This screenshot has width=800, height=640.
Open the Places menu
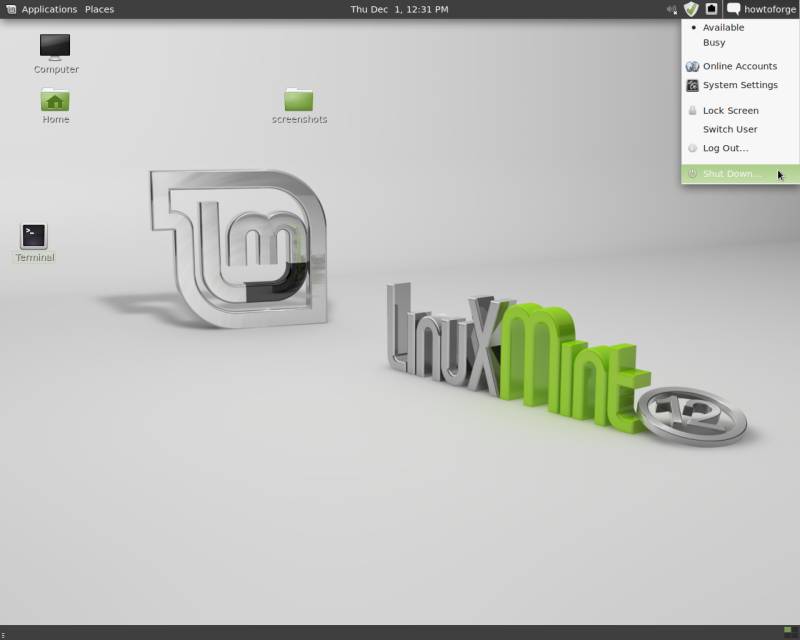[x=99, y=9]
